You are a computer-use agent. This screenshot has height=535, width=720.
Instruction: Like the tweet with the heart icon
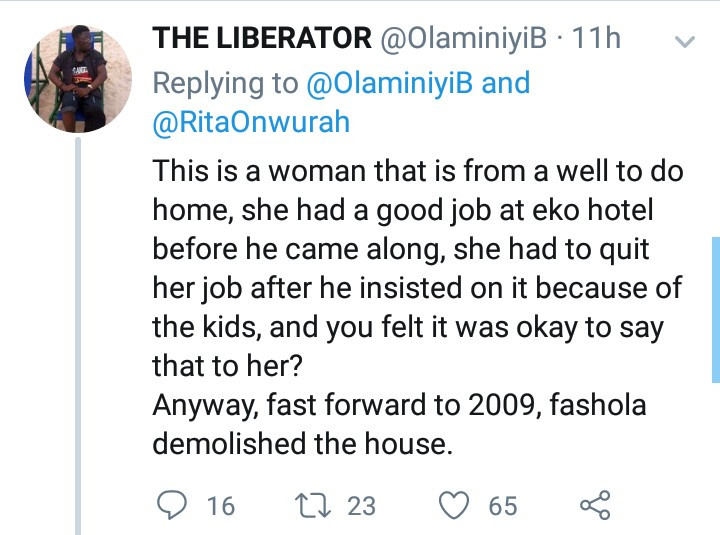[x=455, y=505]
